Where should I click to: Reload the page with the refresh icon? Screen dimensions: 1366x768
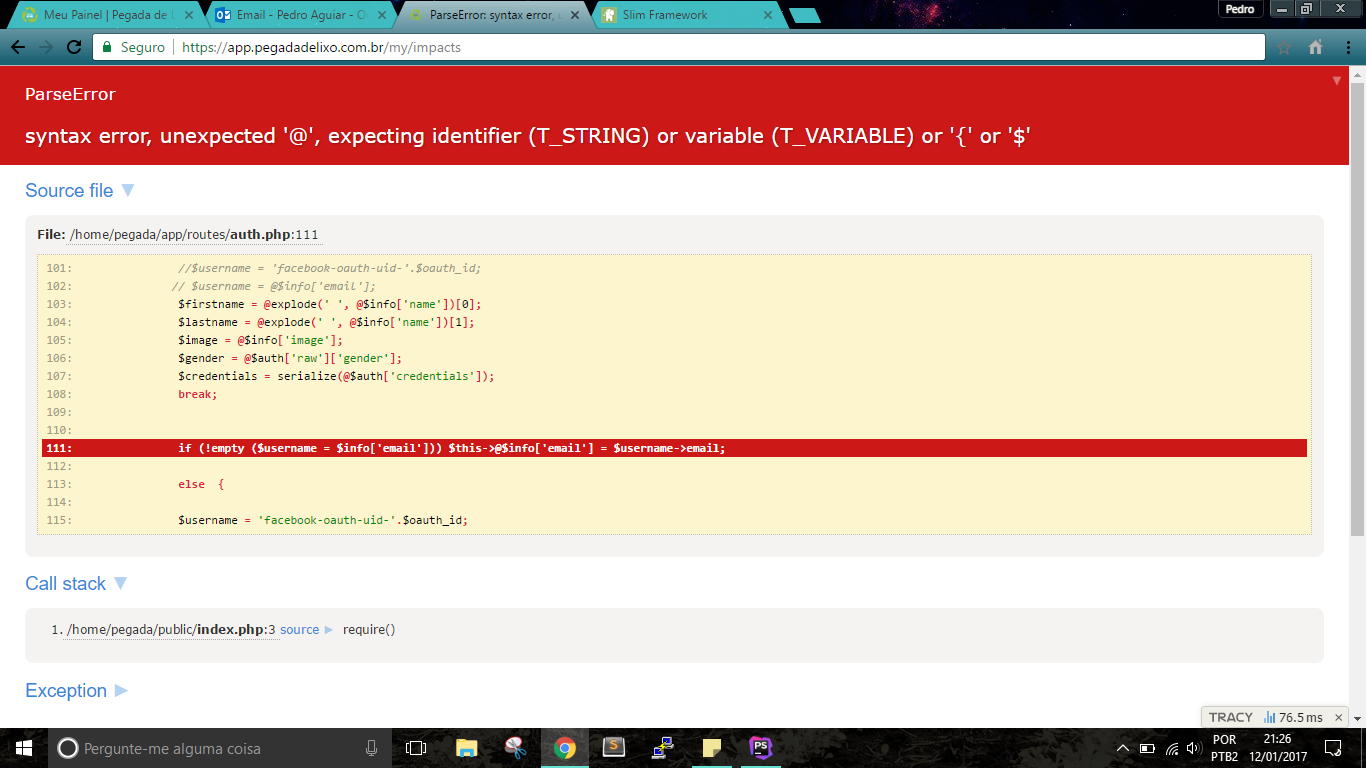pyautogui.click(x=73, y=47)
